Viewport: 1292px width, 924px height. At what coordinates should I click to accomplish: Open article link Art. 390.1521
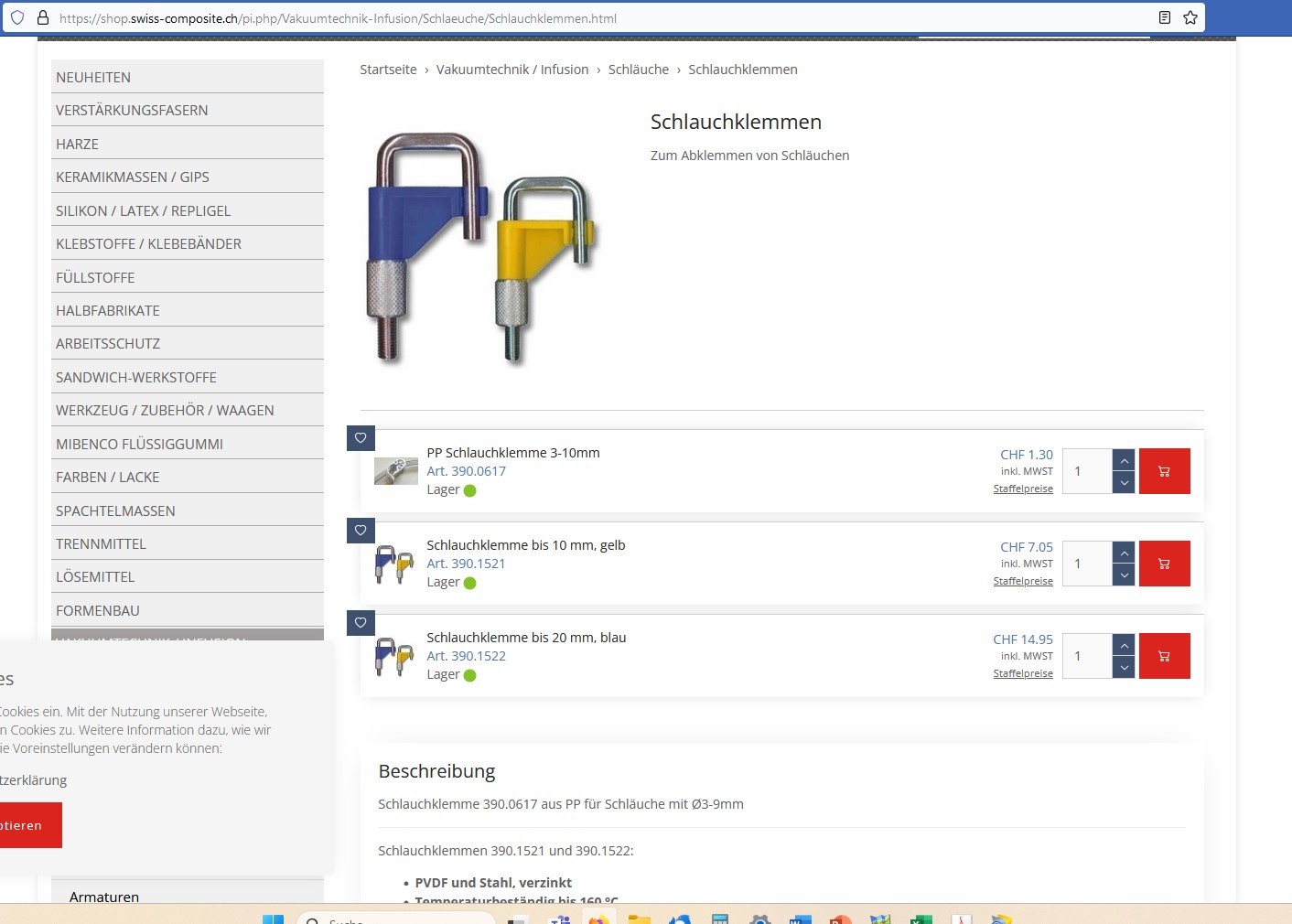pos(466,564)
